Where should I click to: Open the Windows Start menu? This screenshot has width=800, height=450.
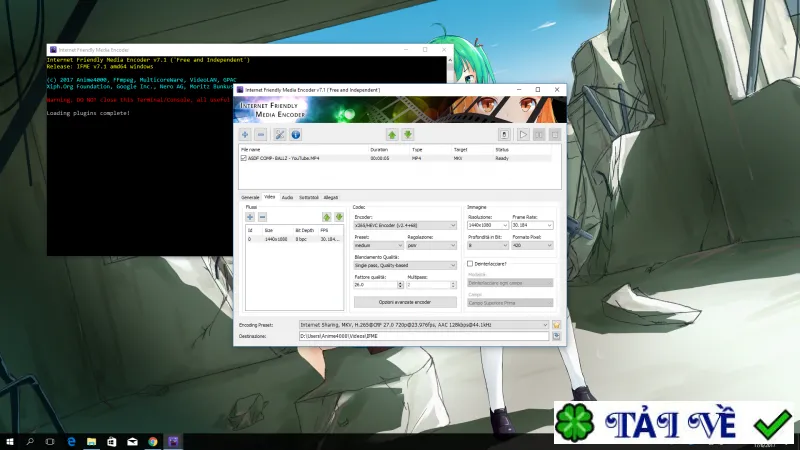tap(10, 441)
